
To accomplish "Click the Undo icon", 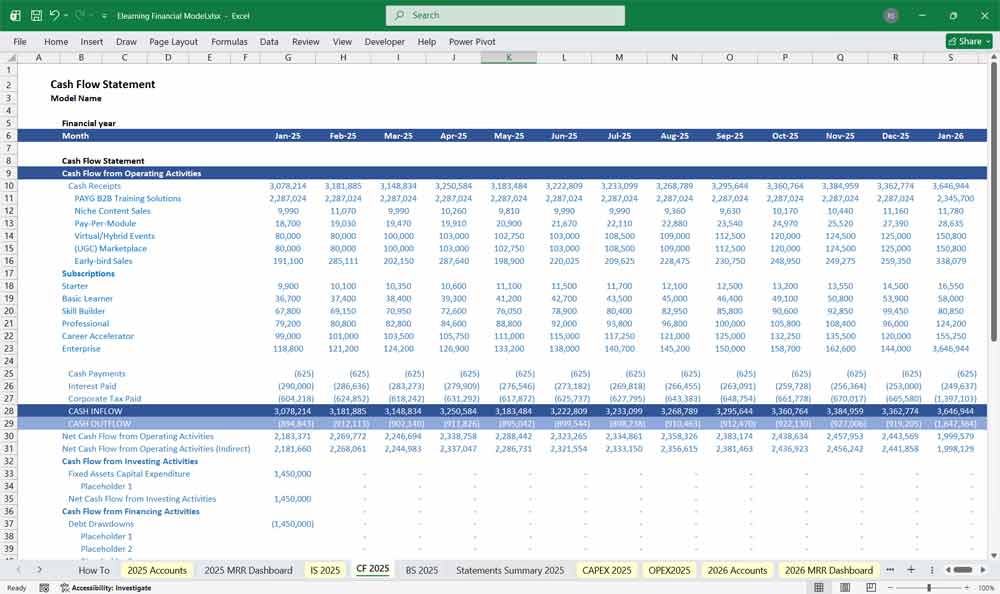I will pos(55,14).
